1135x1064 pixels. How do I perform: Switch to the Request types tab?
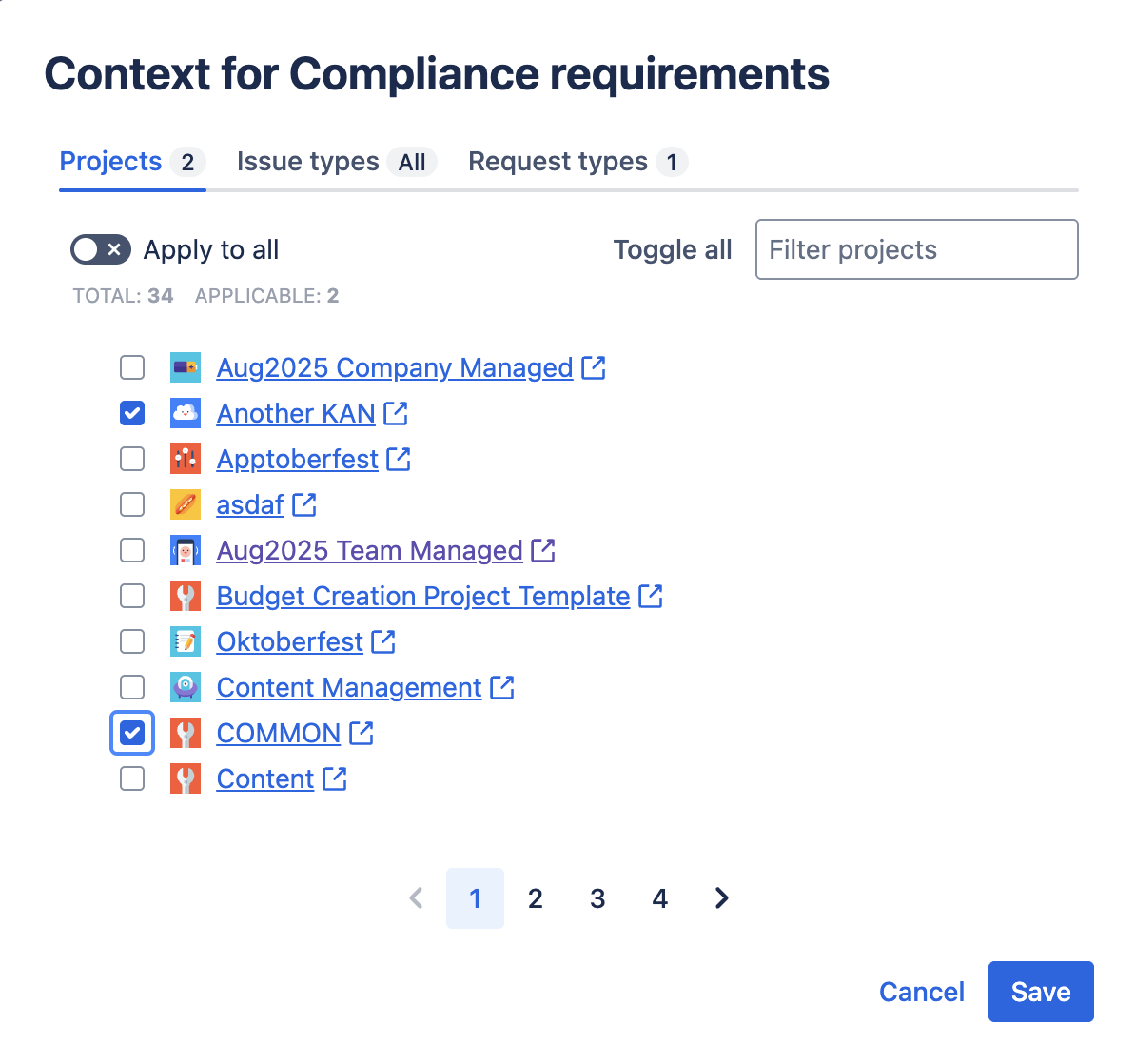click(577, 162)
